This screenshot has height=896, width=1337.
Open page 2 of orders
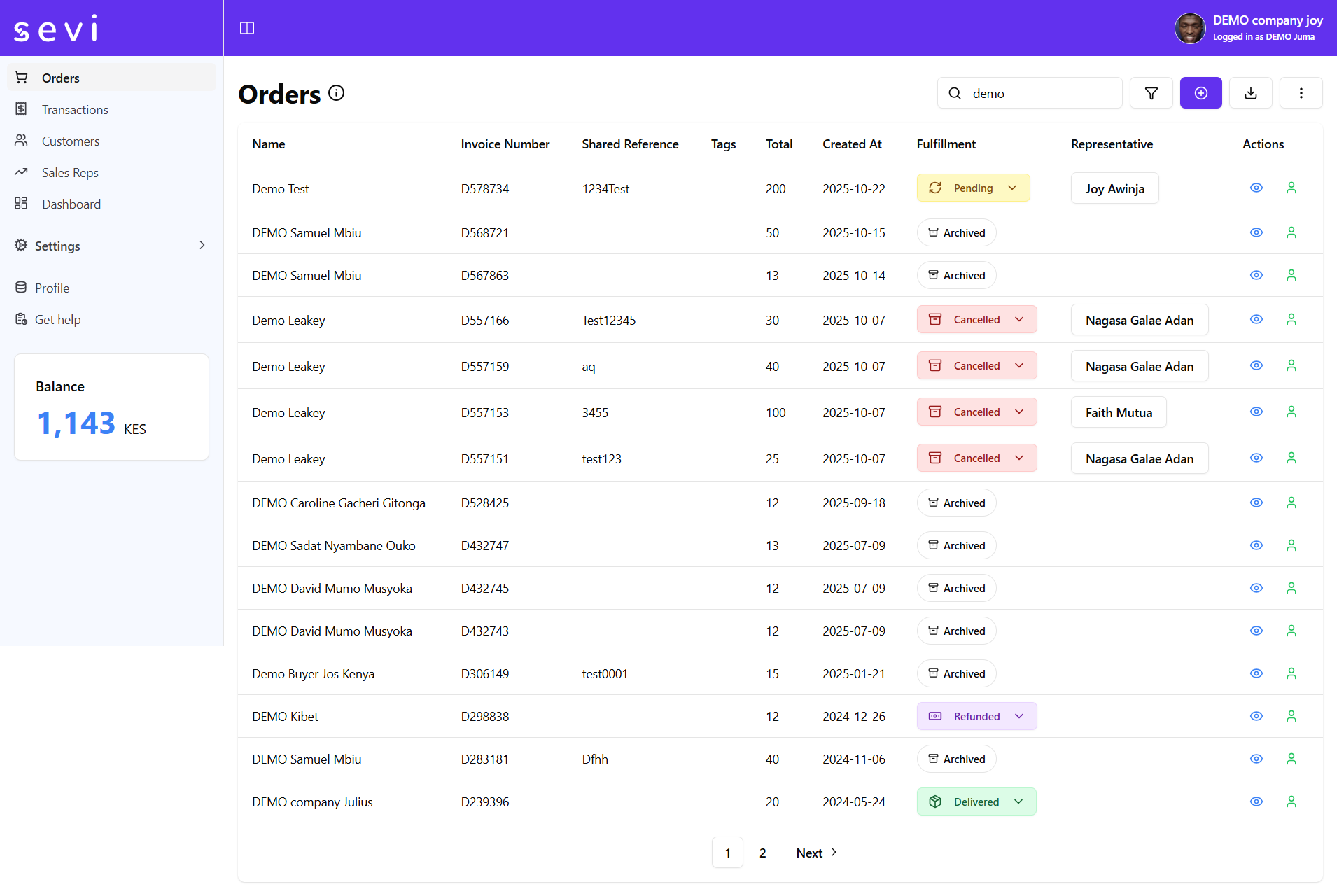coord(762,853)
